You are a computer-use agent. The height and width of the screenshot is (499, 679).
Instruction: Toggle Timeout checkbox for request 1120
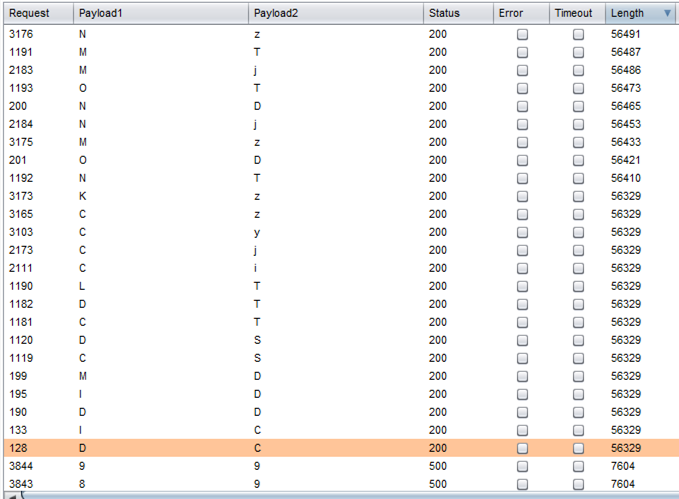point(578,340)
